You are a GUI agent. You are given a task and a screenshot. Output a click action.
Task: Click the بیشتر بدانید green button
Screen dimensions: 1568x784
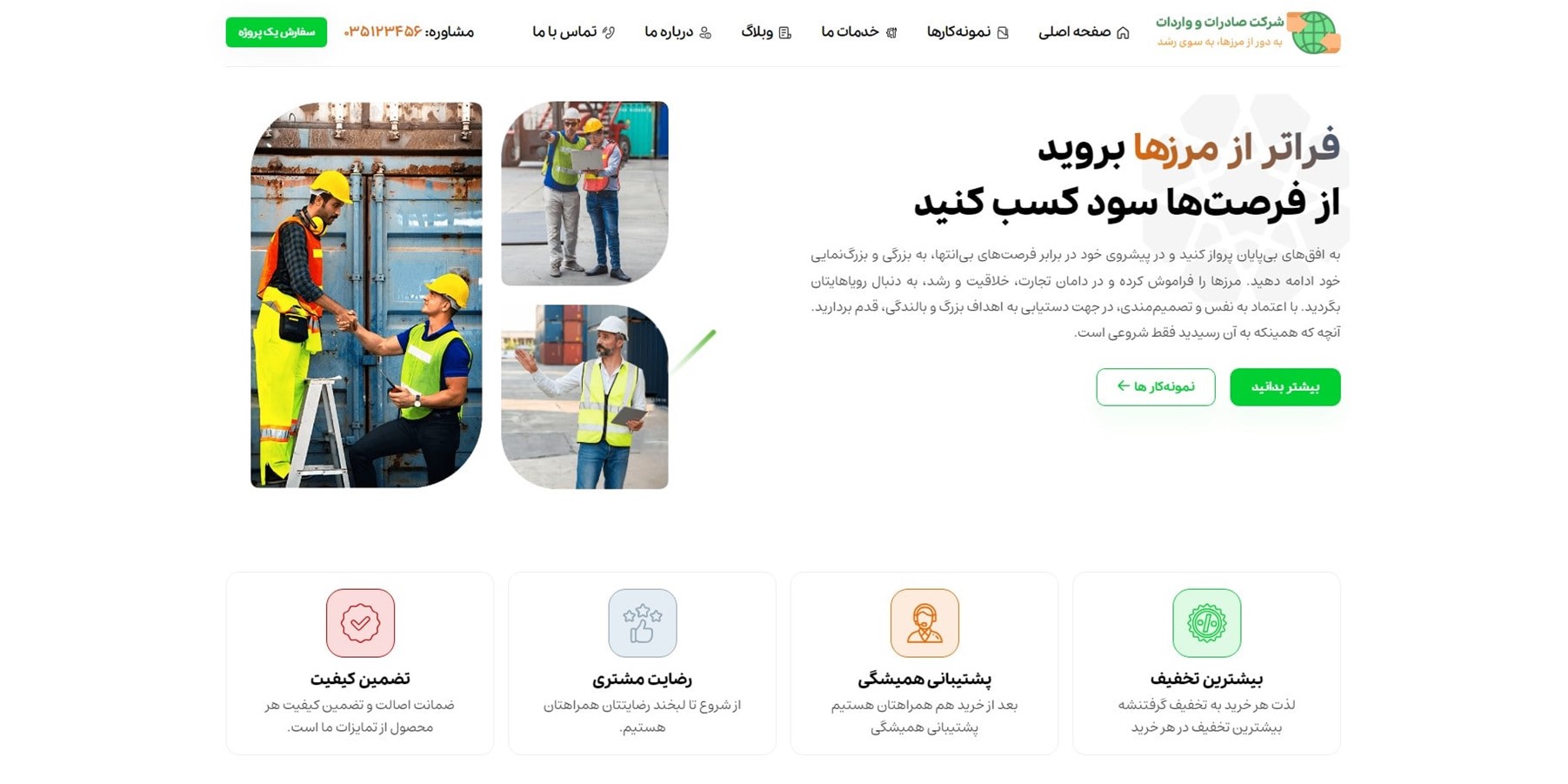pos(1284,387)
